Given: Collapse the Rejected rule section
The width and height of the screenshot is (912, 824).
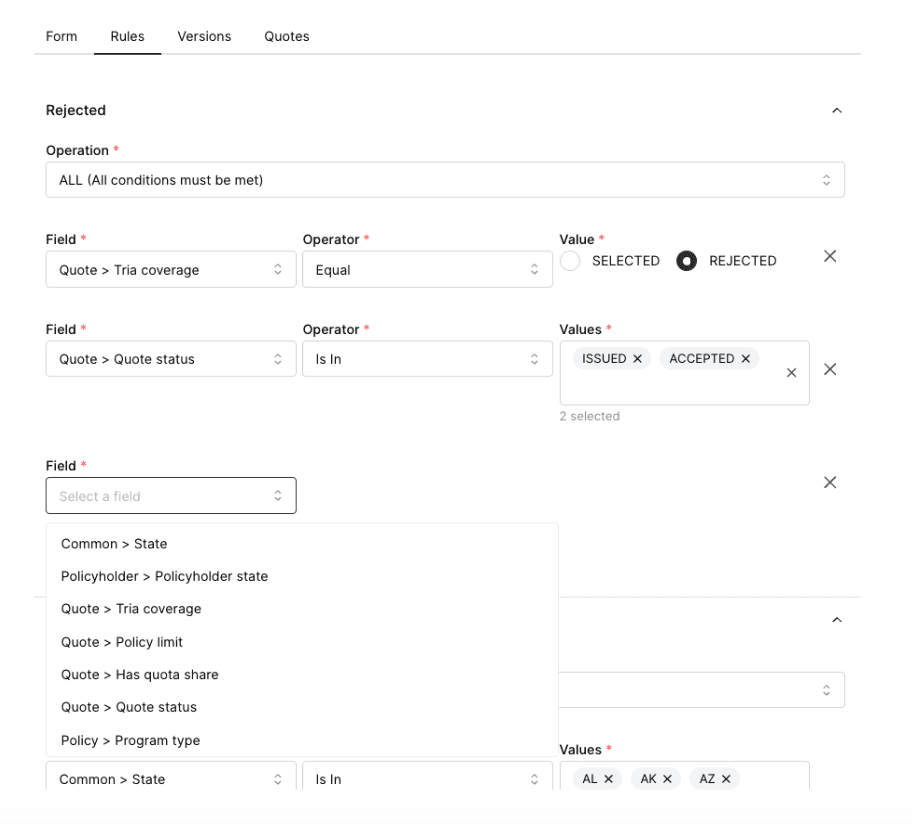Looking at the screenshot, I should point(837,111).
